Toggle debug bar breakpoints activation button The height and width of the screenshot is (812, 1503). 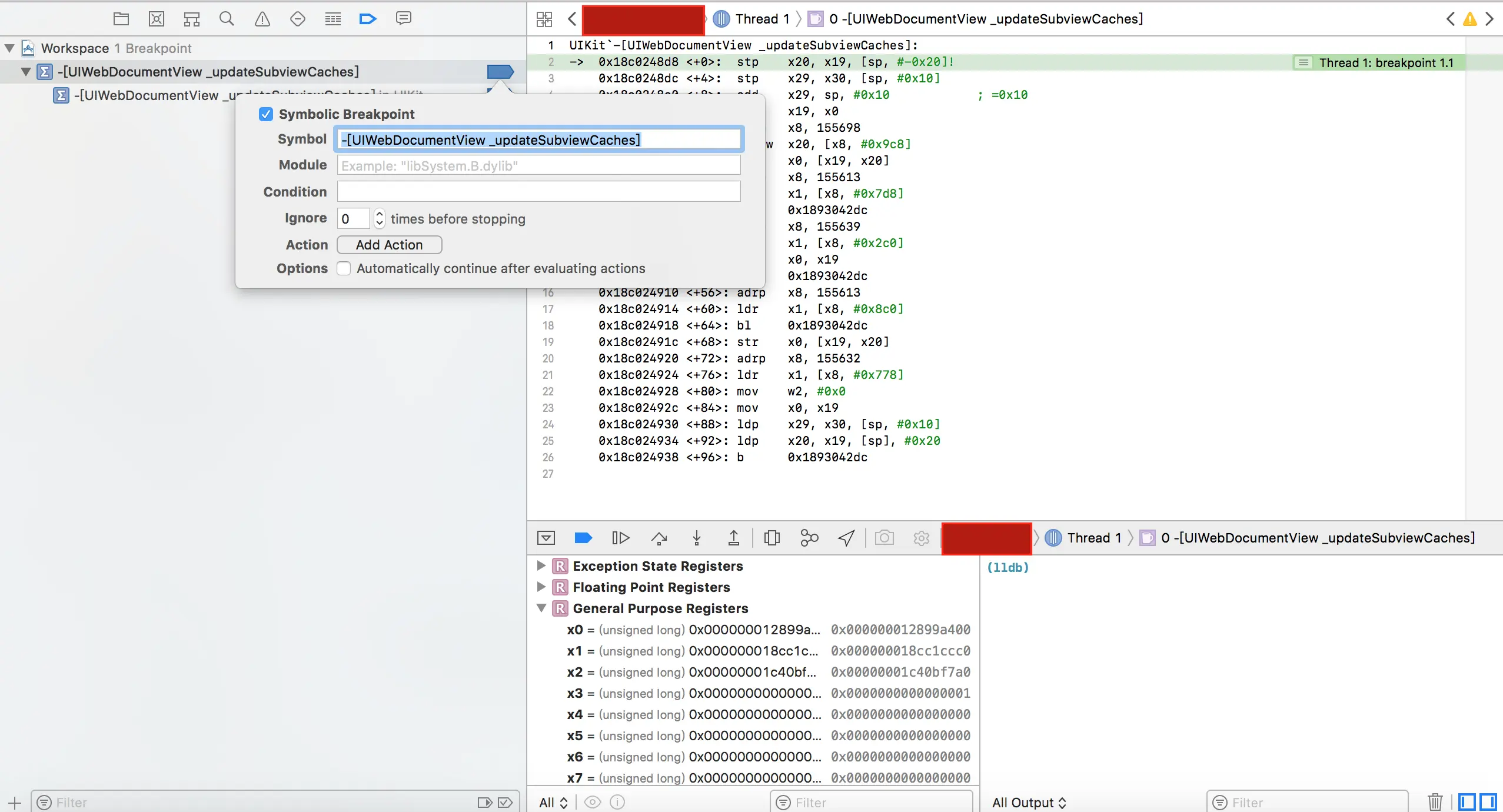583,538
